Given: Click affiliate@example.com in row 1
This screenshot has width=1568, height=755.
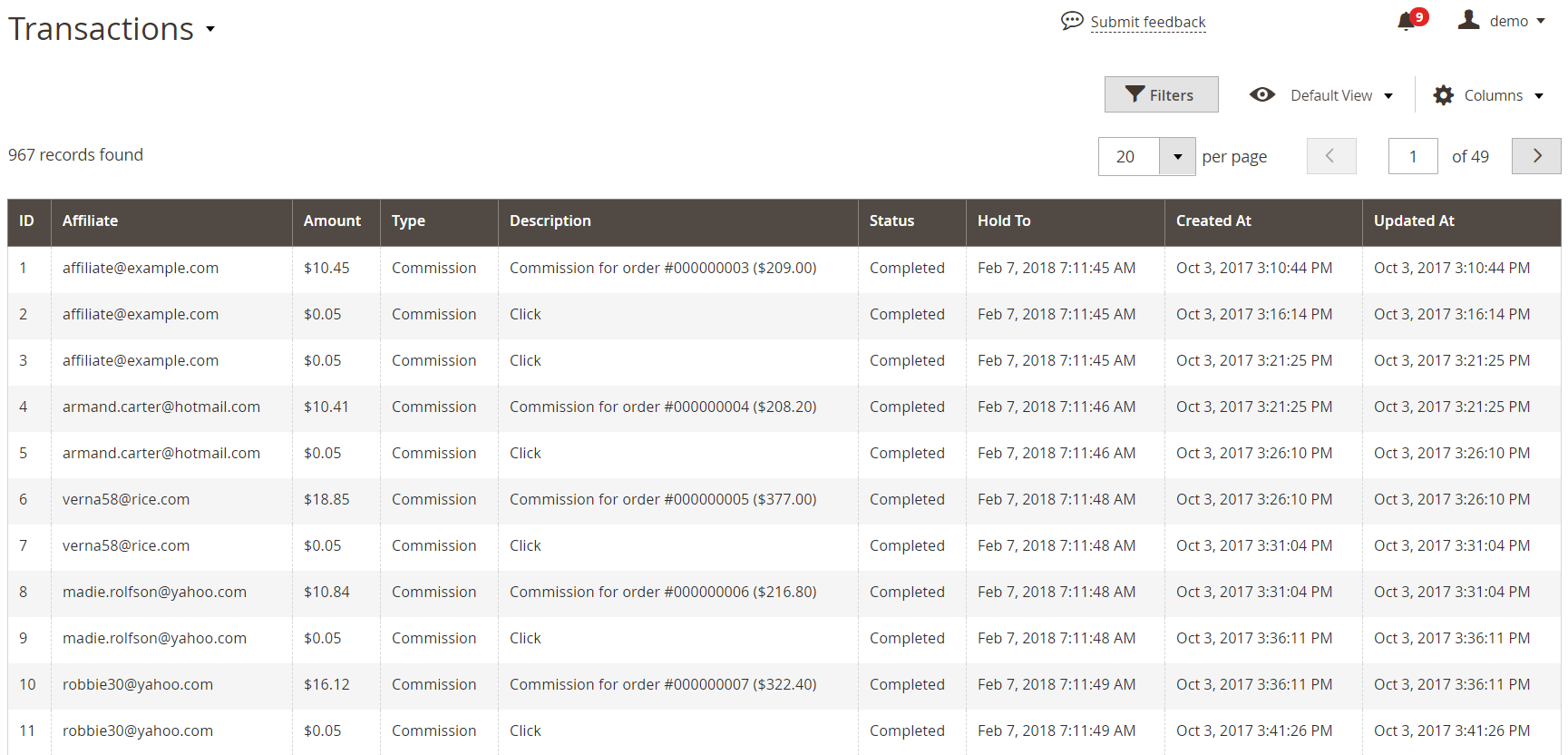Looking at the screenshot, I should pos(141,268).
